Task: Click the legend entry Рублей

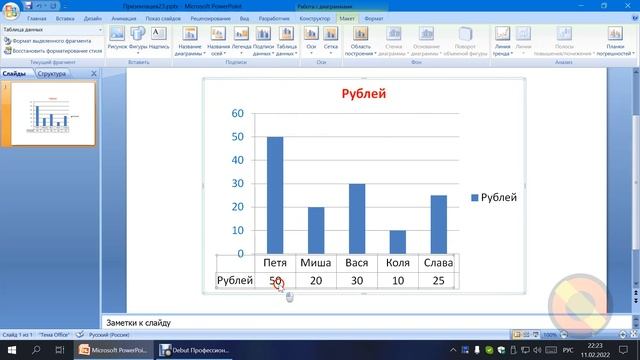Action: coord(494,198)
